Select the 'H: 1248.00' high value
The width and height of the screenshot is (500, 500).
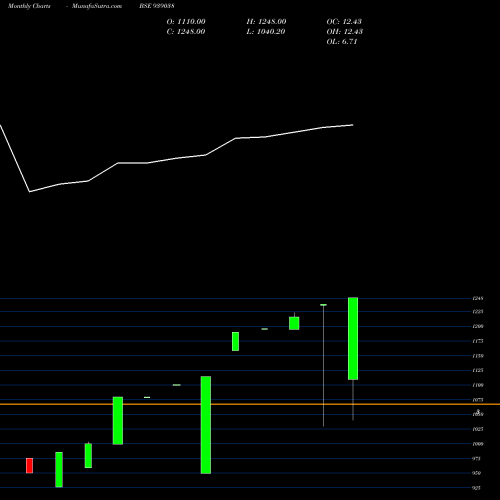[x=266, y=21]
